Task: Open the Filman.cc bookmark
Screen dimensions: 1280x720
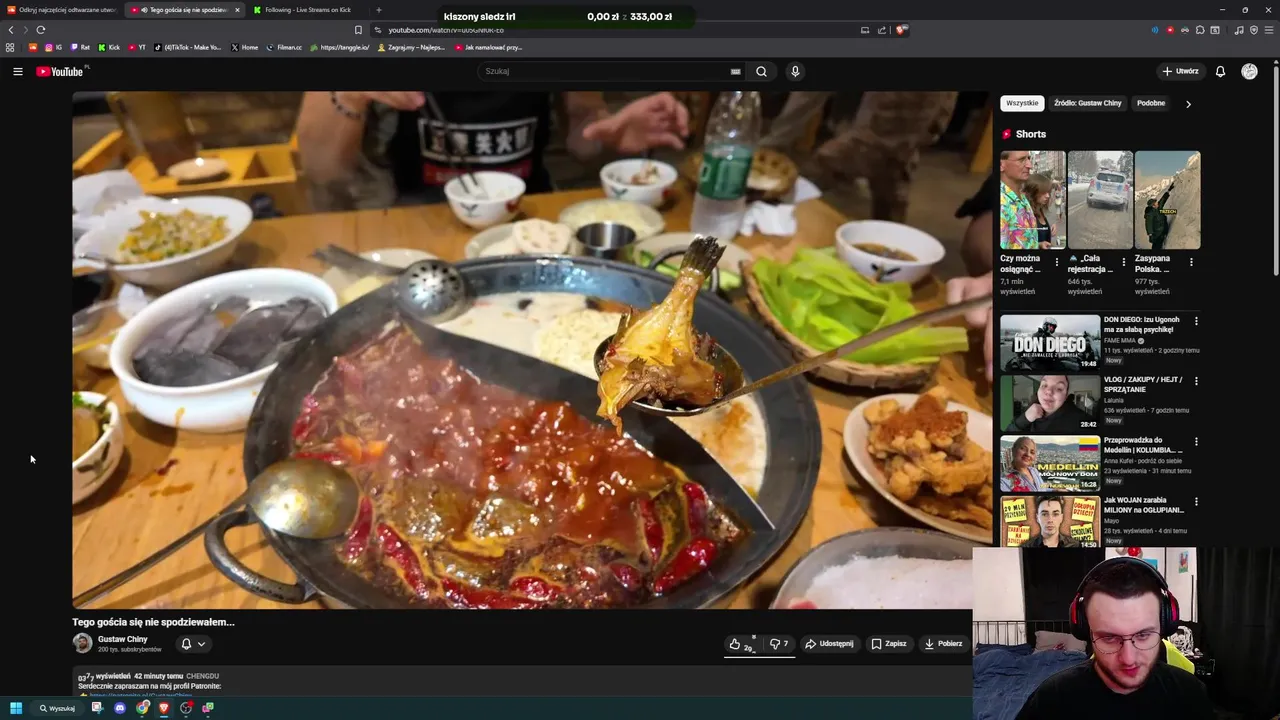Action: tap(284, 47)
